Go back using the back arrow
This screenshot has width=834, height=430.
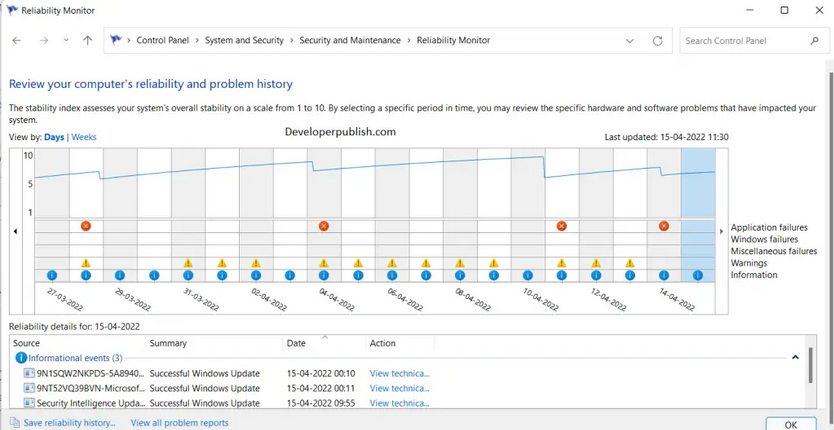[x=16, y=40]
